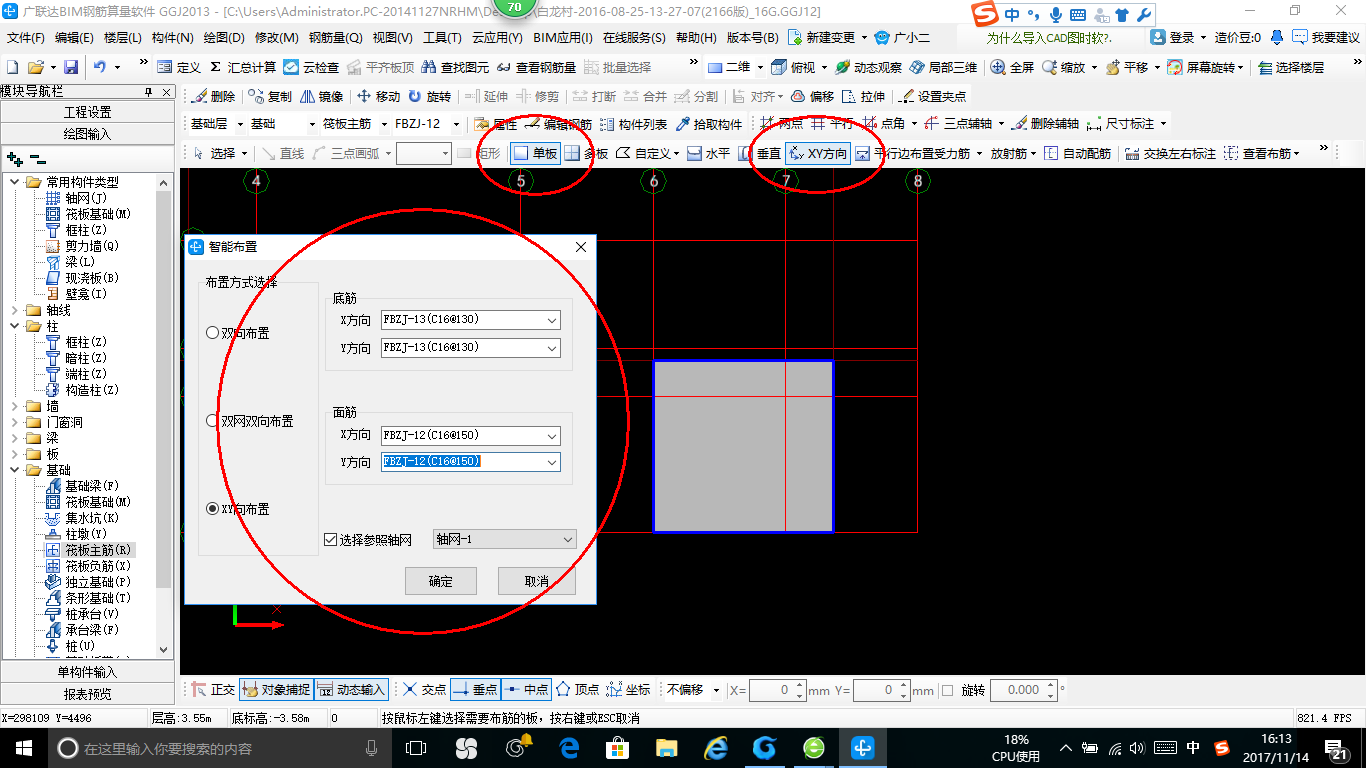
Task: Open 轴网-1 reference grid dropdown
Action: 504,539
